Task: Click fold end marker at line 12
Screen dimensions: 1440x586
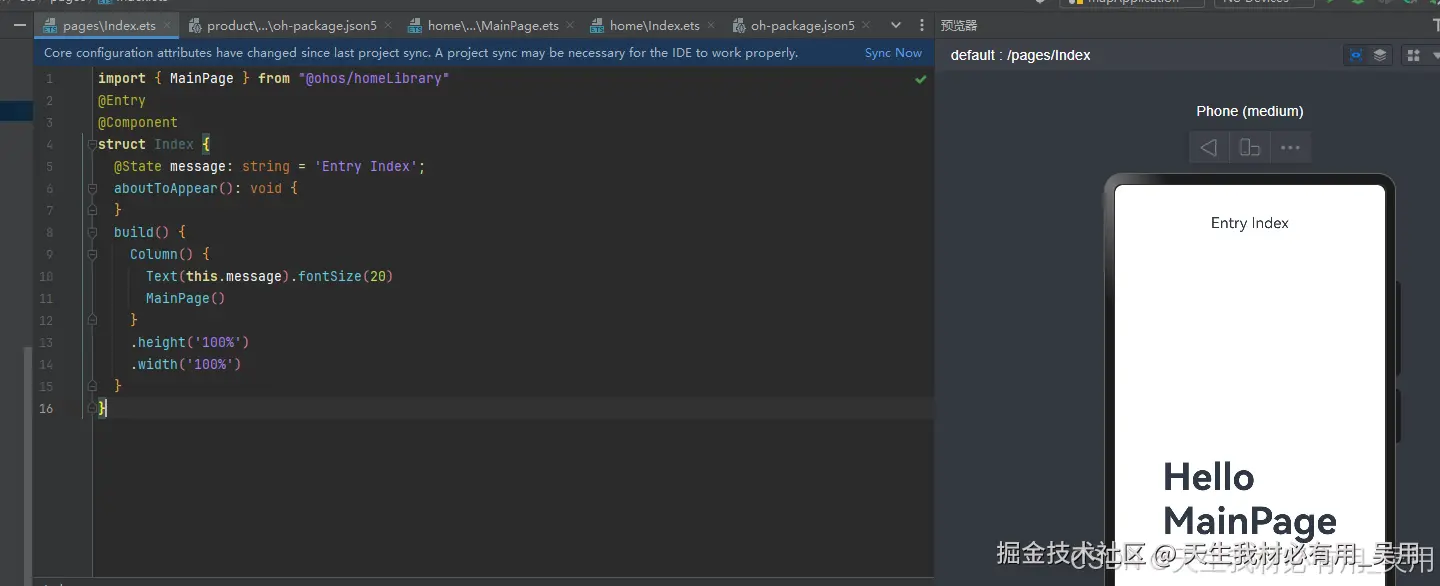Action: tap(92, 321)
